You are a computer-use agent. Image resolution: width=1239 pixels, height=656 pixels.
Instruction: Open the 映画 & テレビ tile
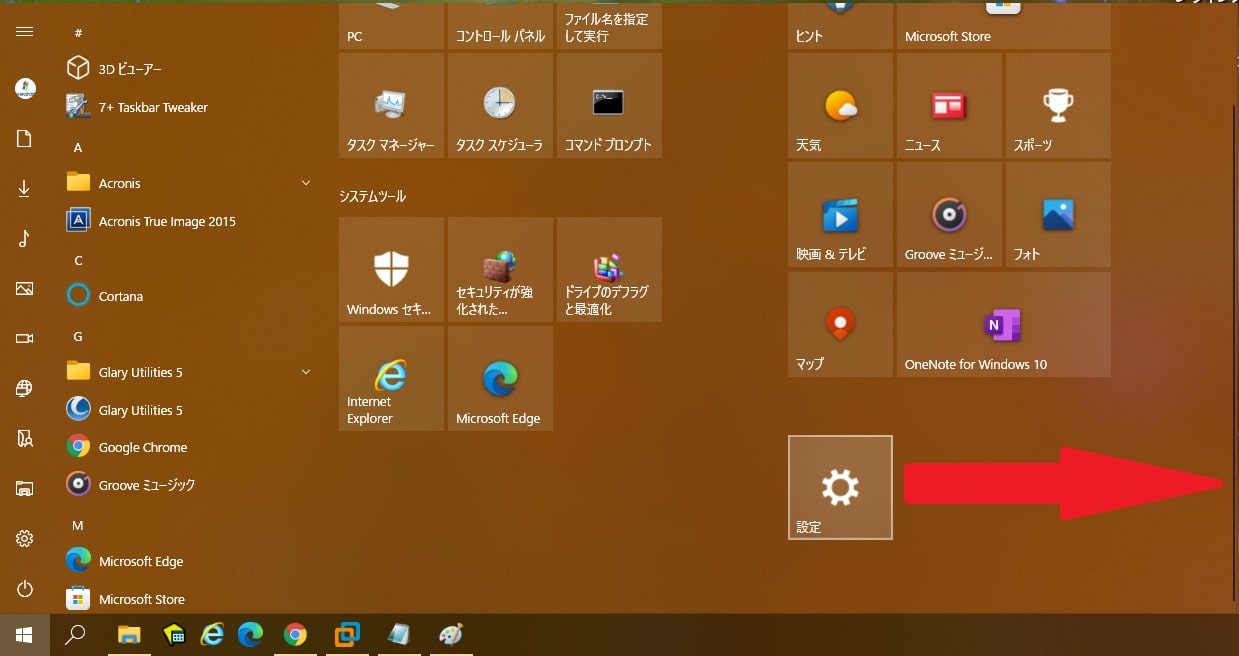[840, 215]
